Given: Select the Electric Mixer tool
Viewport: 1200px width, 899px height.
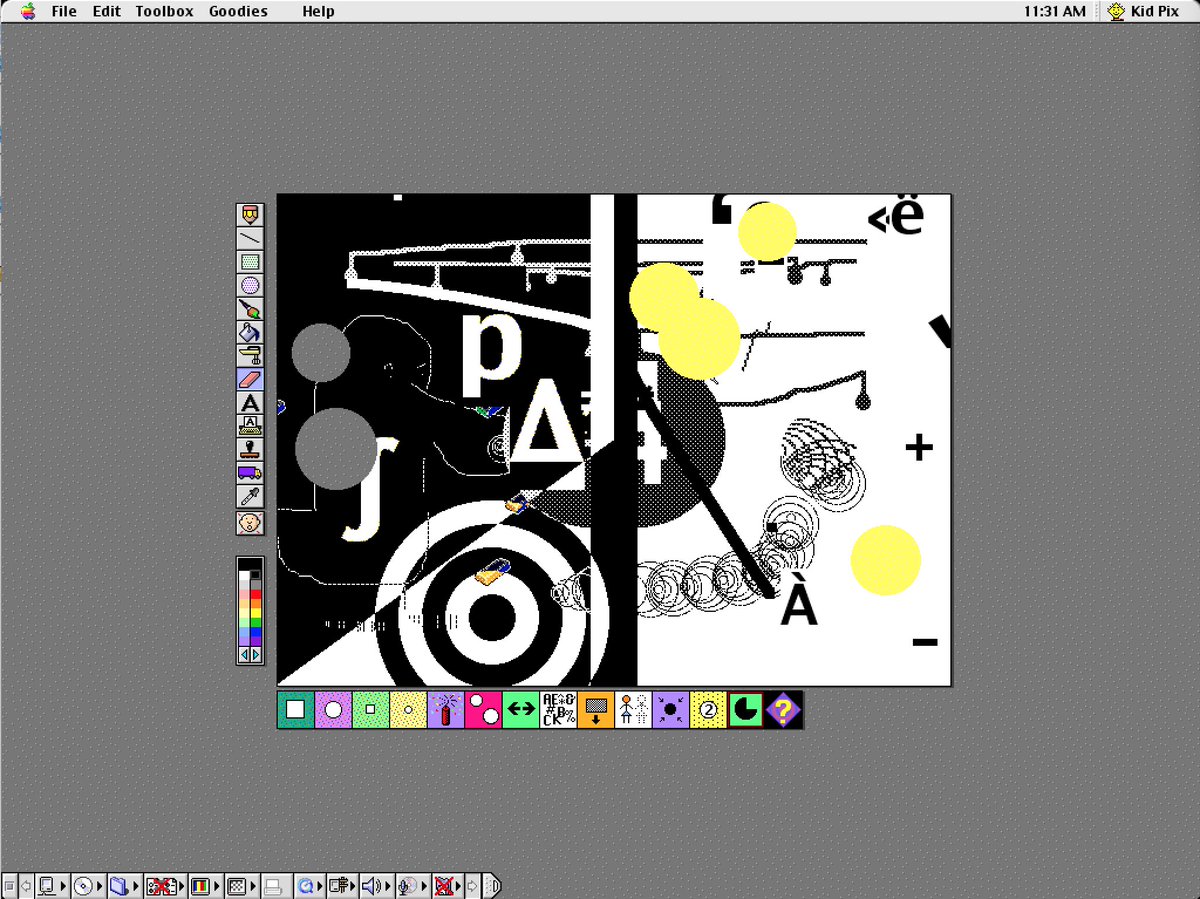Looking at the screenshot, I should [x=250, y=356].
